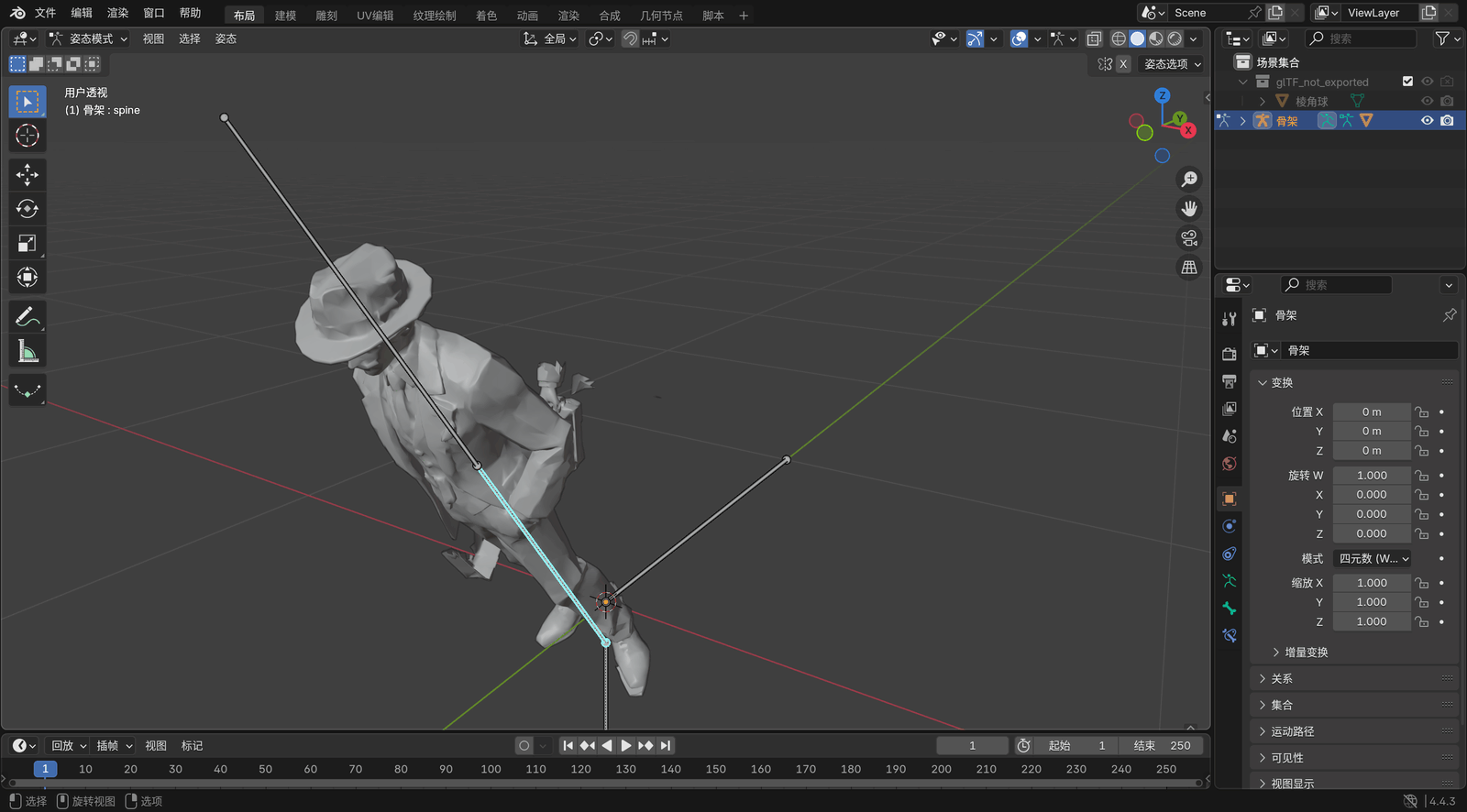Open the Object Constraints properties tab

tap(1230, 554)
